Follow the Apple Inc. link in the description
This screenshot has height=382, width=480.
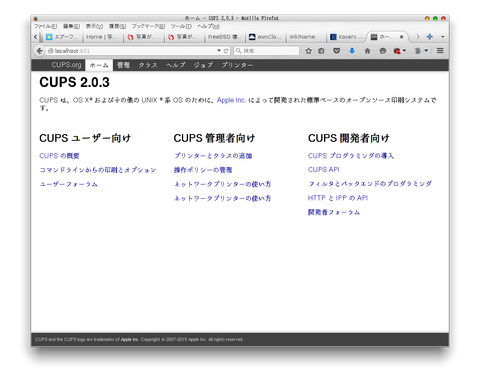coord(231,100)
